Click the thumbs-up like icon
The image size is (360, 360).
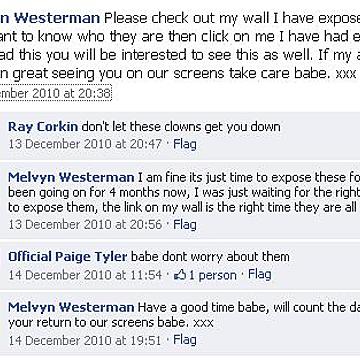point(180,275)
